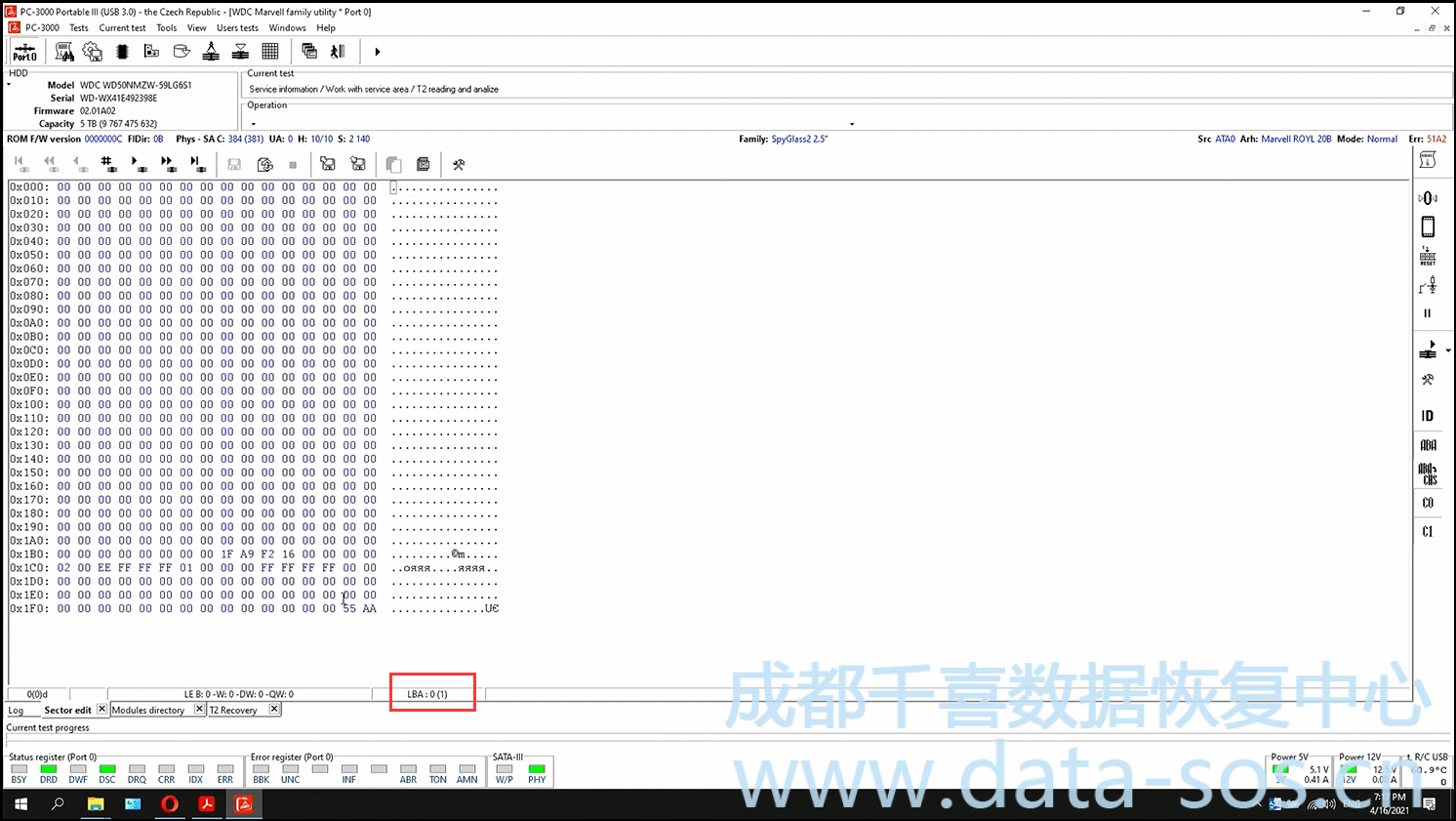Screen dimensions: 1456x821
Task: Click the Port 0 toolbar button
Action: coord(24,52)
